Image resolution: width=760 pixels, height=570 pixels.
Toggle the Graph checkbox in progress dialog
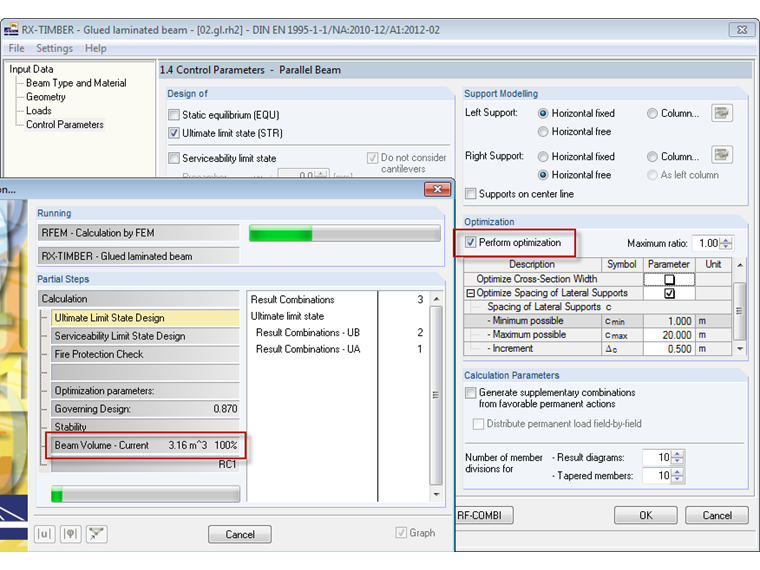coord(401,533)
